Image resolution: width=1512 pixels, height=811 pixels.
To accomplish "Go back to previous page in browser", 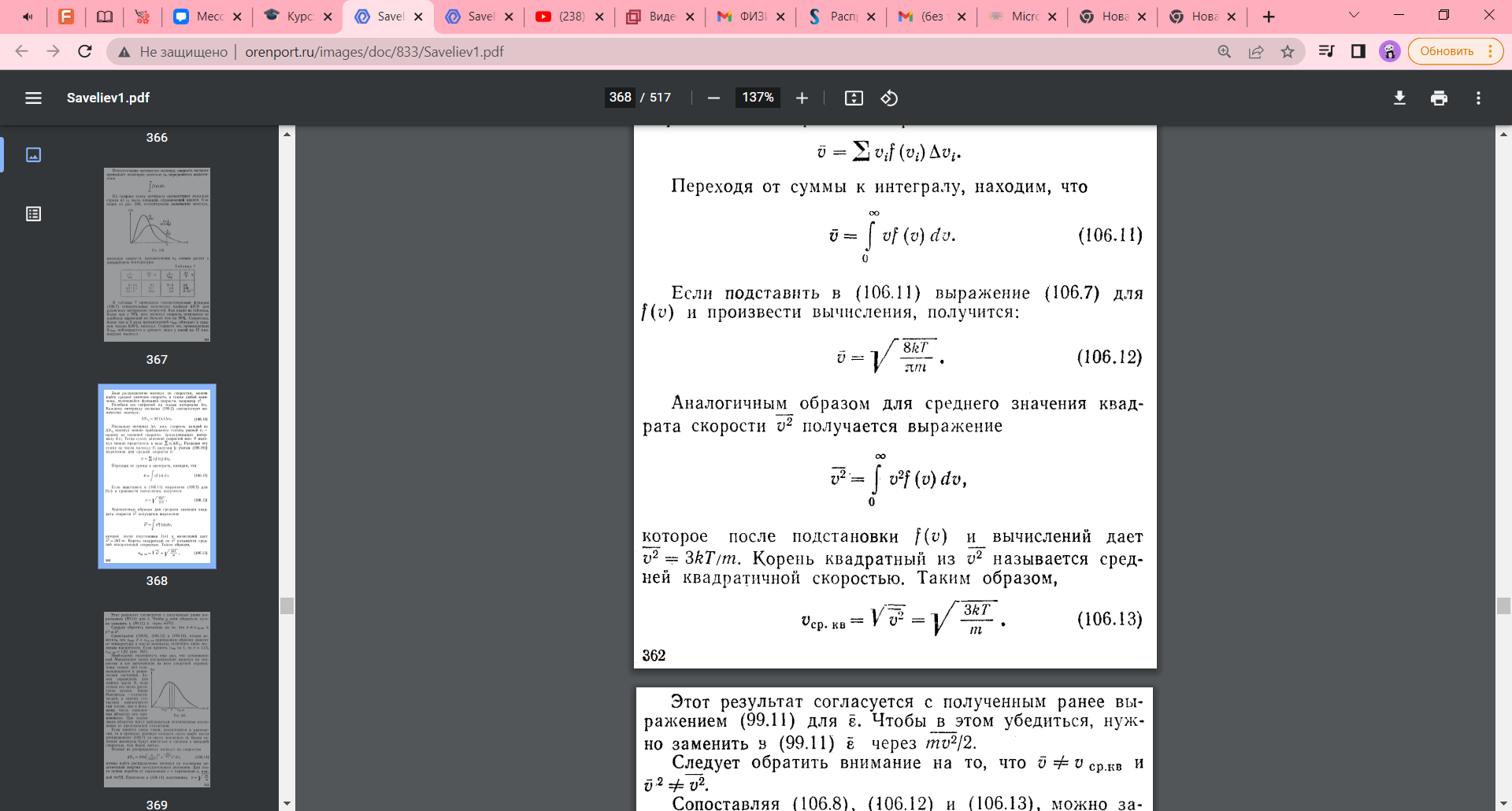I will (21, 51).
